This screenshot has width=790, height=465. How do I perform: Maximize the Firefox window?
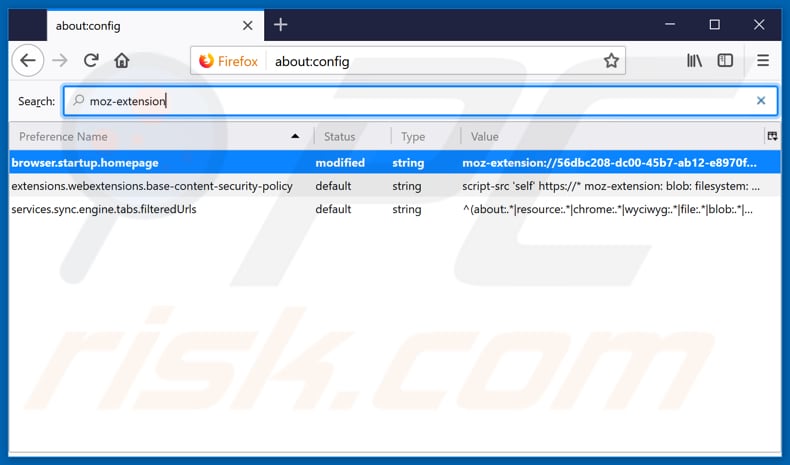pos(714,24)
